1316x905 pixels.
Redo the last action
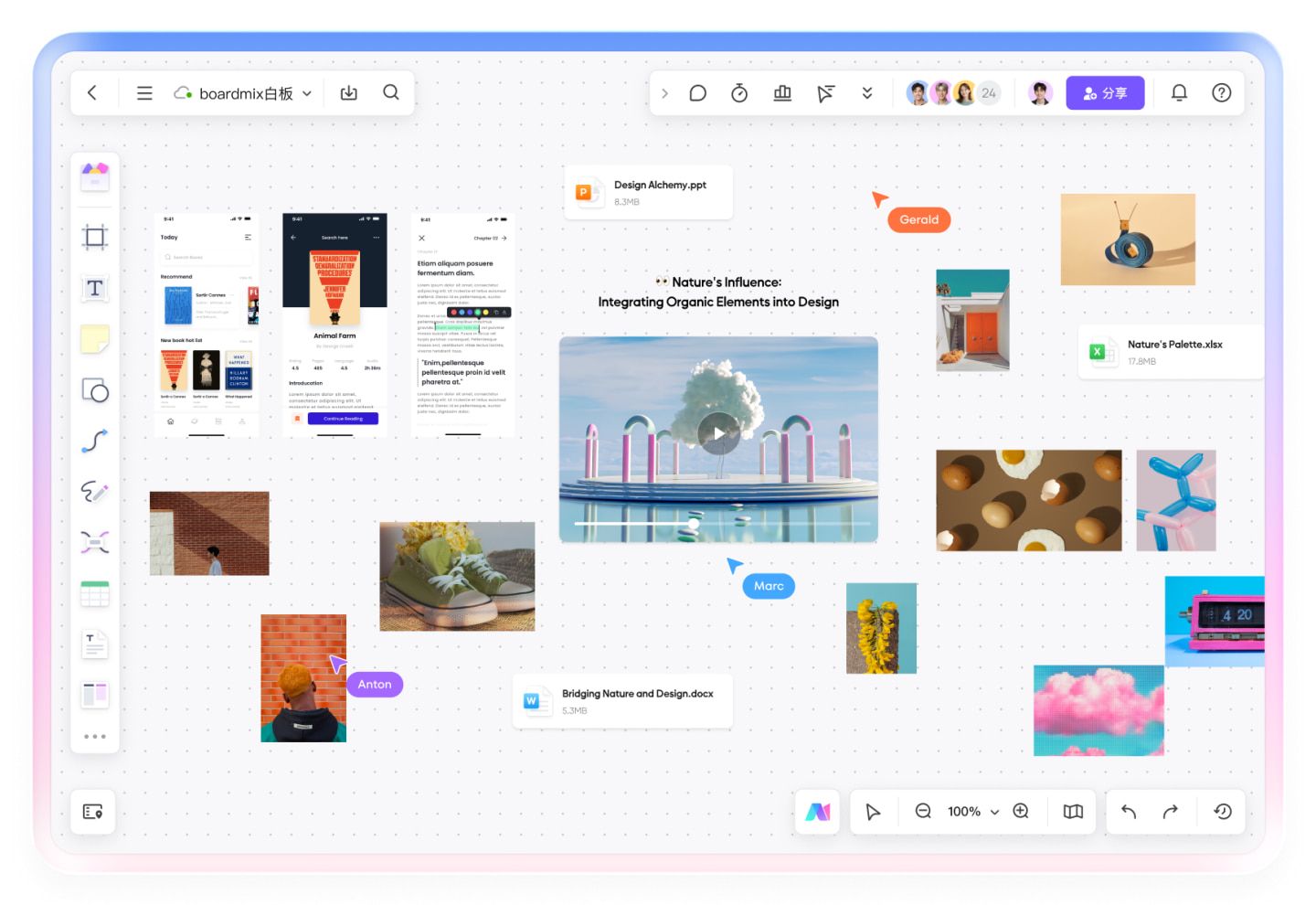1171,812
